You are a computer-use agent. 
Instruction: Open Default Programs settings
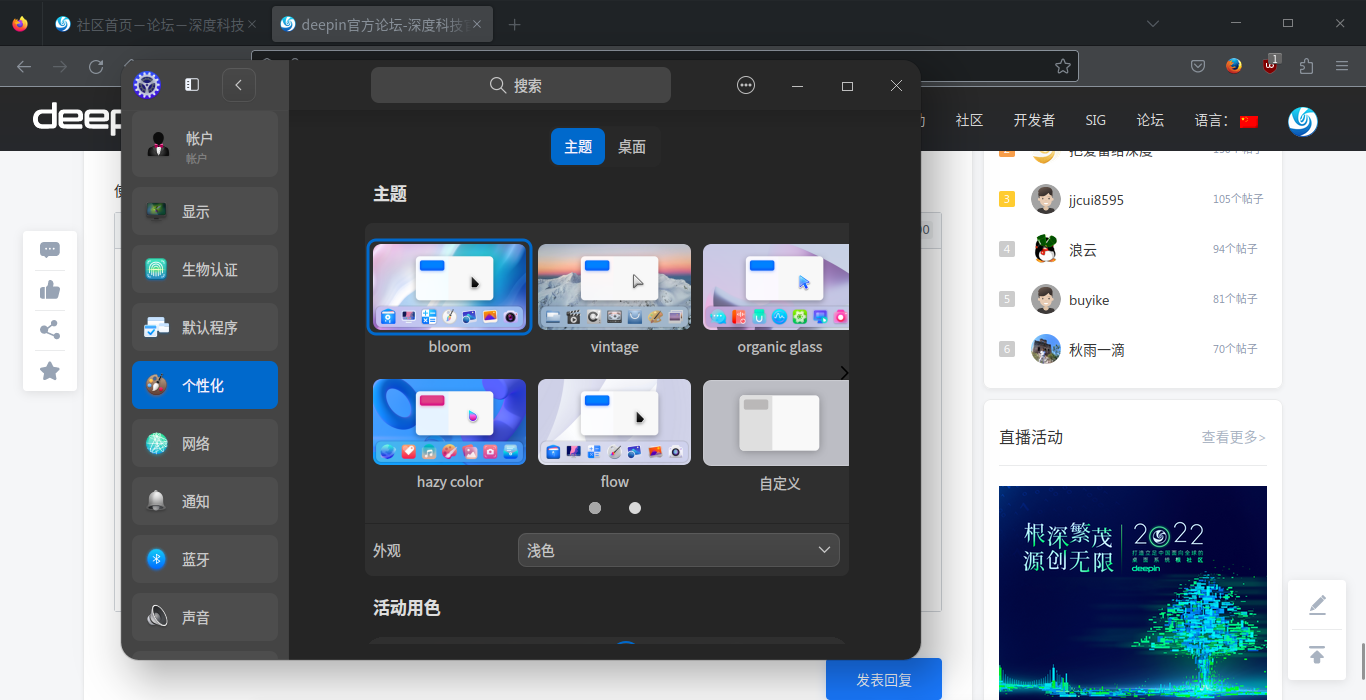[x=204, y=326]
